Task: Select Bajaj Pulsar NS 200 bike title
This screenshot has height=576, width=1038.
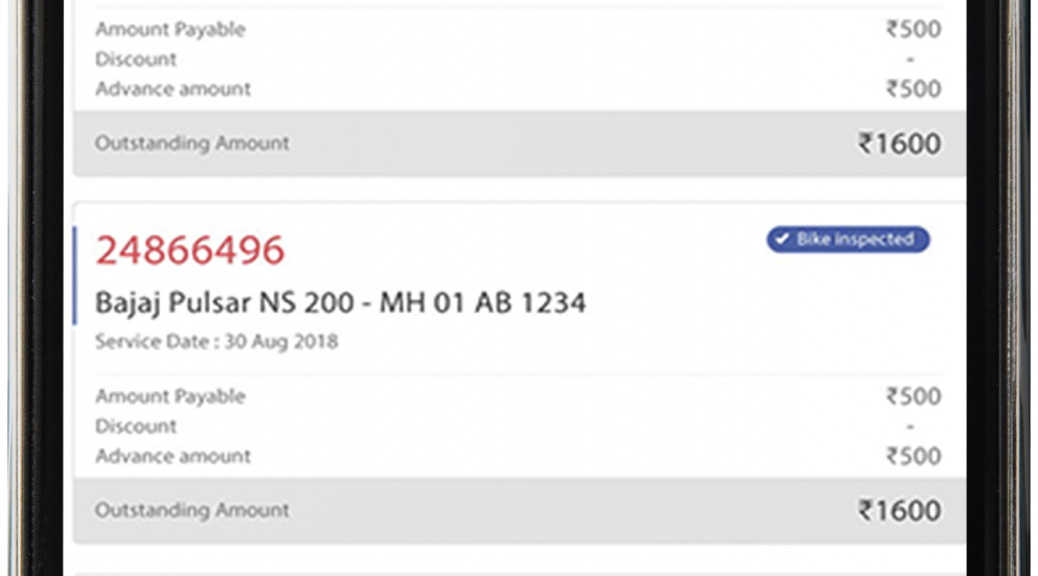Action: coord(340,303)
